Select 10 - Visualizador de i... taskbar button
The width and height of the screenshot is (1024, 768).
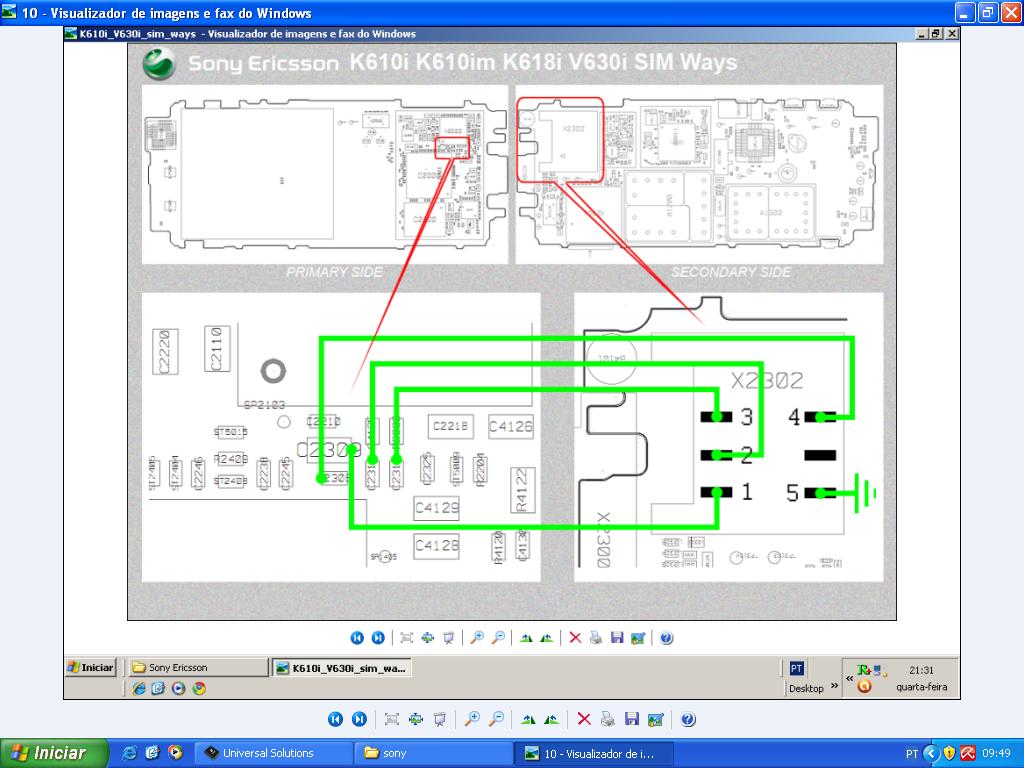pyautogui.click(x=594, y=753)
